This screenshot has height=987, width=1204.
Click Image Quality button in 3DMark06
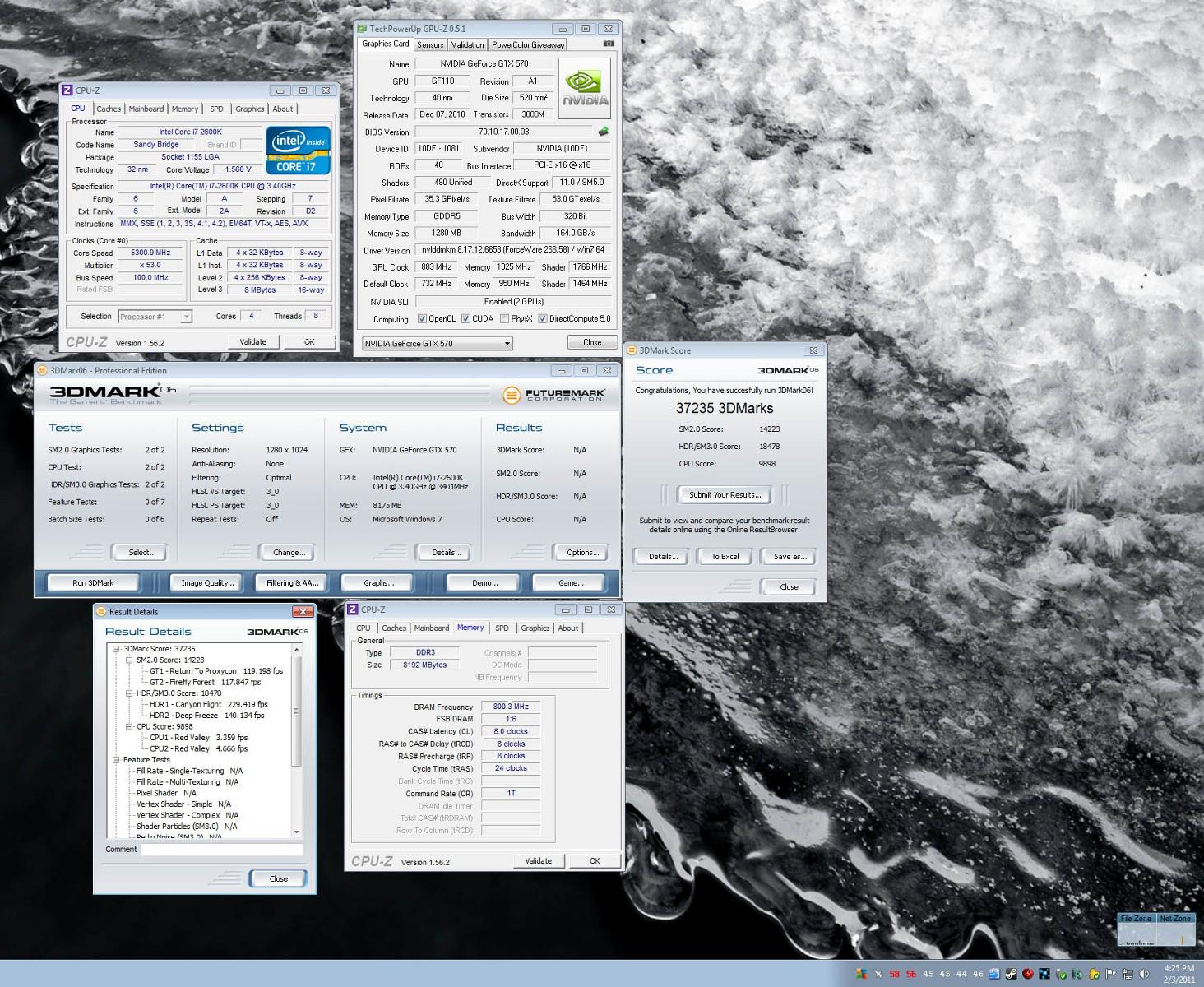coord(207,582)
